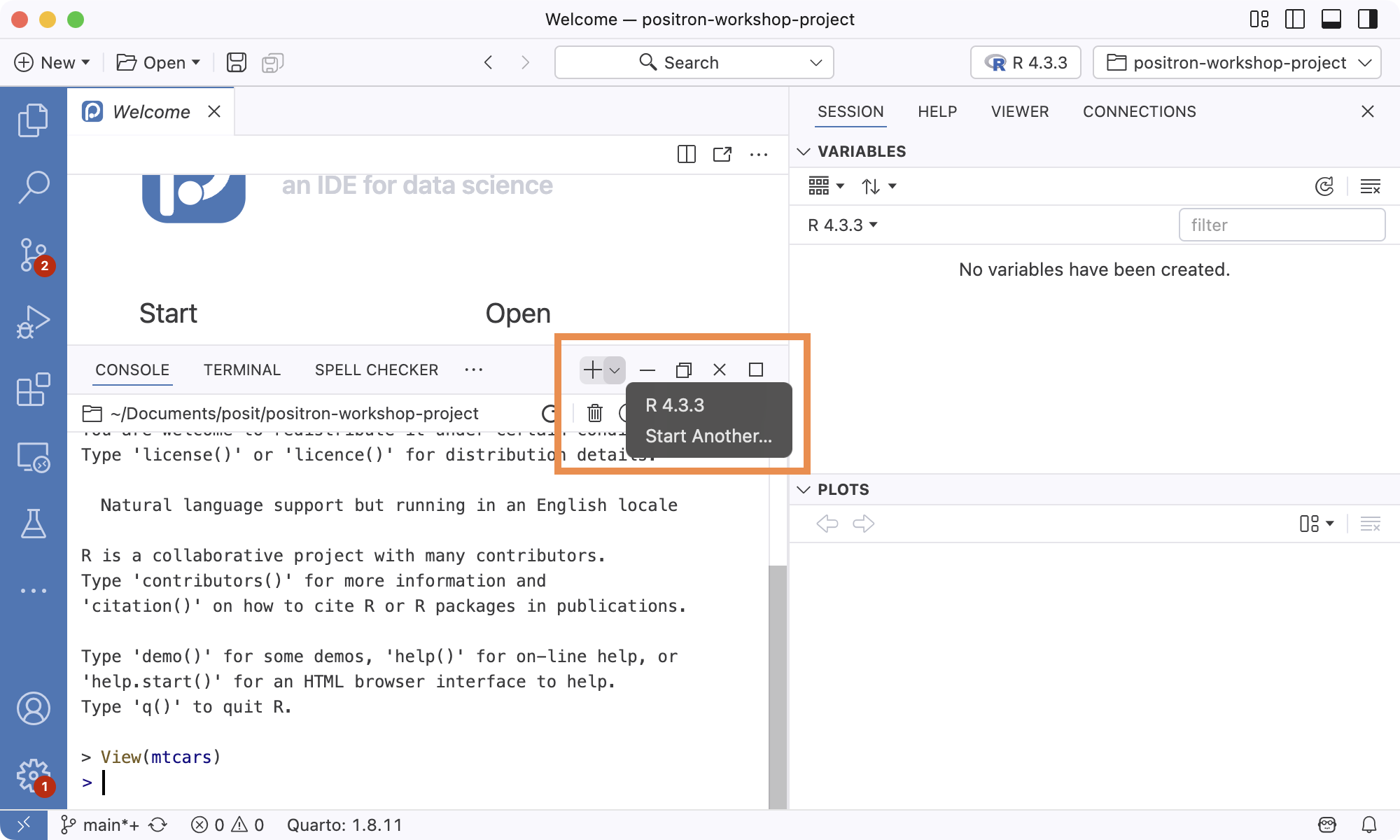
Task: Refresh the Variables pane
Action: pyautogui.click(x=1324, y=186)
